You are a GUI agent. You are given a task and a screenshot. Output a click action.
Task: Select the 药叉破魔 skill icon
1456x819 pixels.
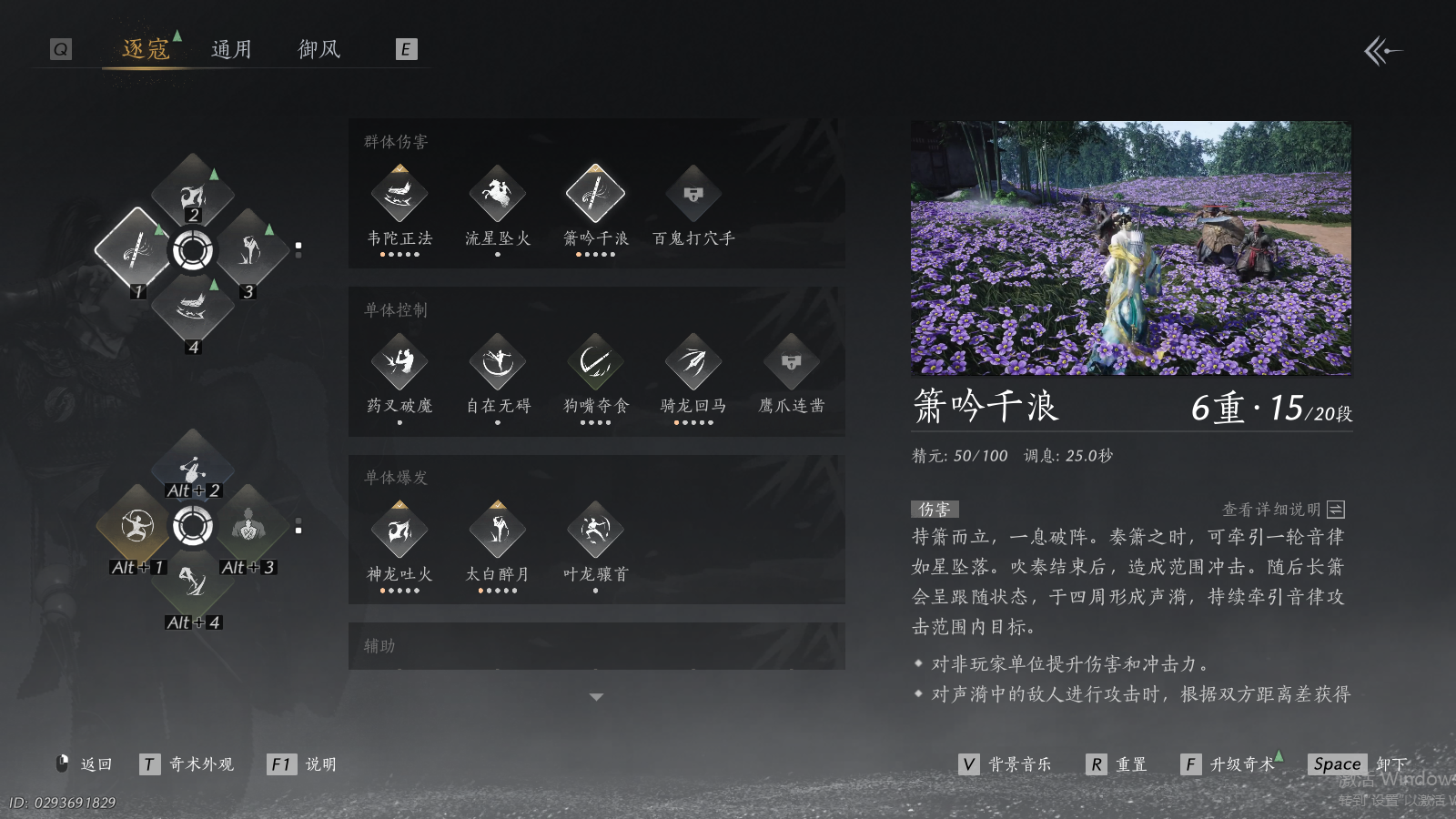tap(399, 362)
